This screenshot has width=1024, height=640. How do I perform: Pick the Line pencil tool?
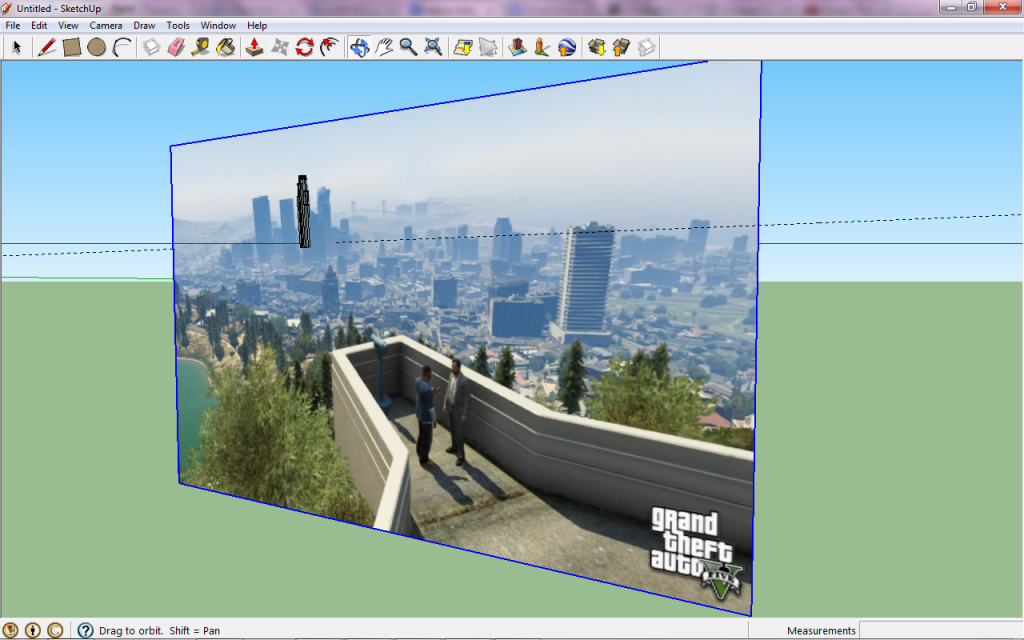[46, 46]
